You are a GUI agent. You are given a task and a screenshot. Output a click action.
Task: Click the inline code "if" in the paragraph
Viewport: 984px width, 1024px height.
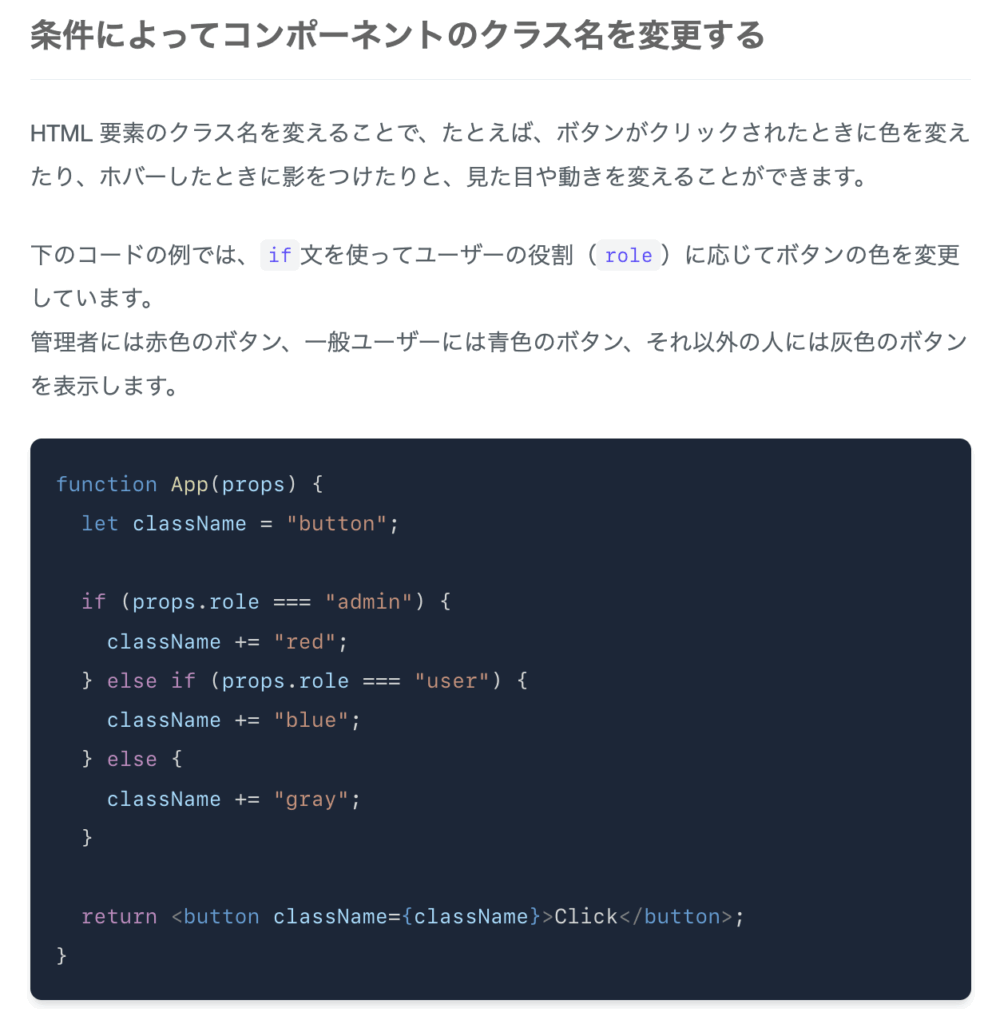[279, 255]
